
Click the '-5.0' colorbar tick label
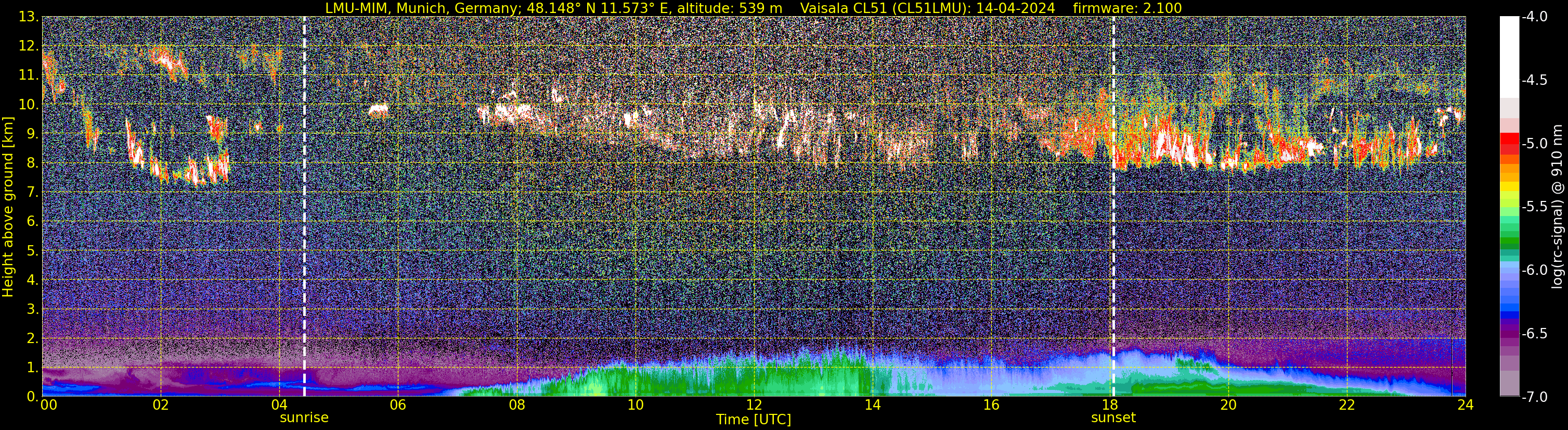1534,144
